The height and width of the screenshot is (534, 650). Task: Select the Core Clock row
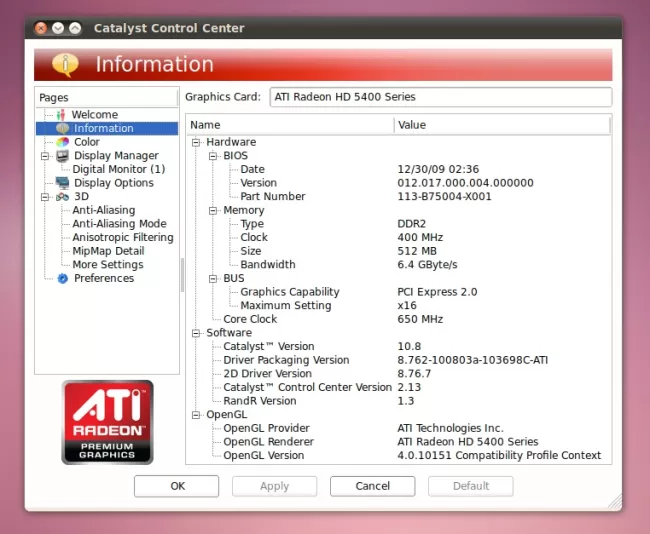pyautogui.click(x=399, y=319)
